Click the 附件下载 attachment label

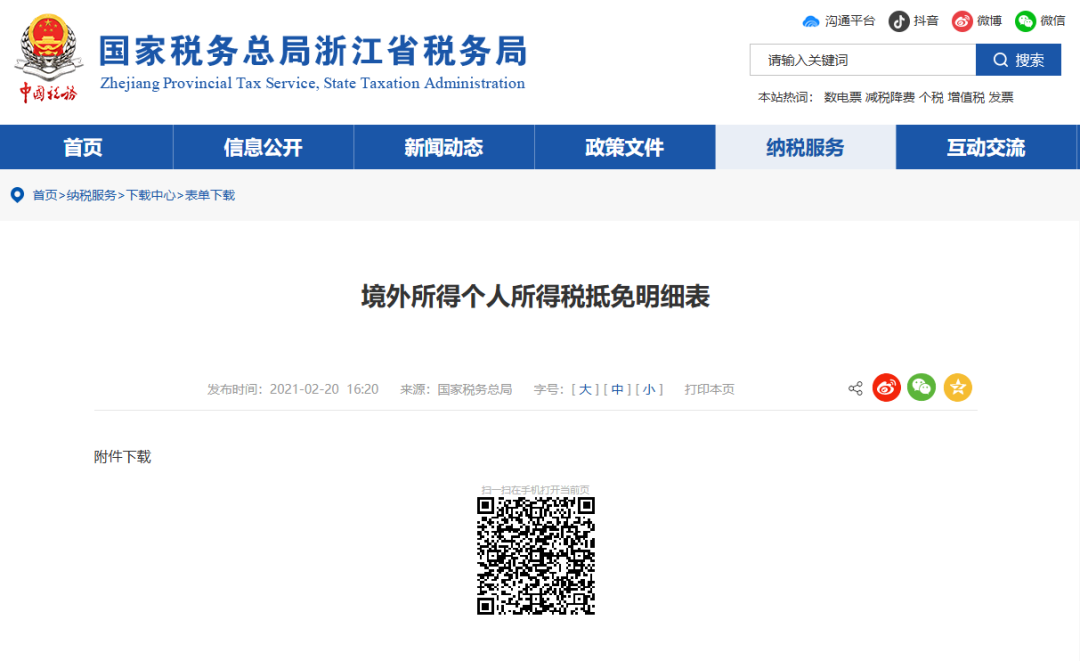[x=123, y=457]
